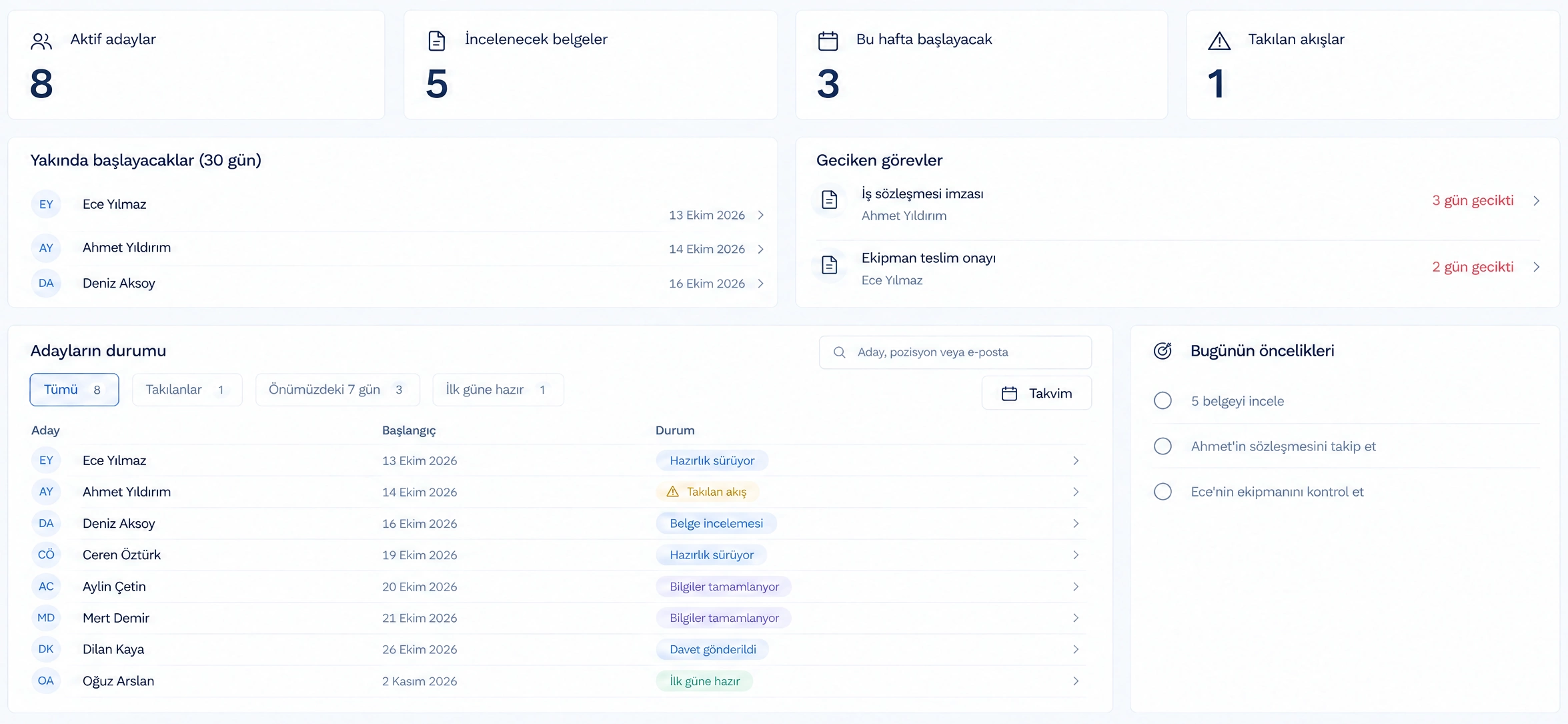Switch to İlk güne hazır tab
This screenshot has width=1568, height=724.
point(498,390)
